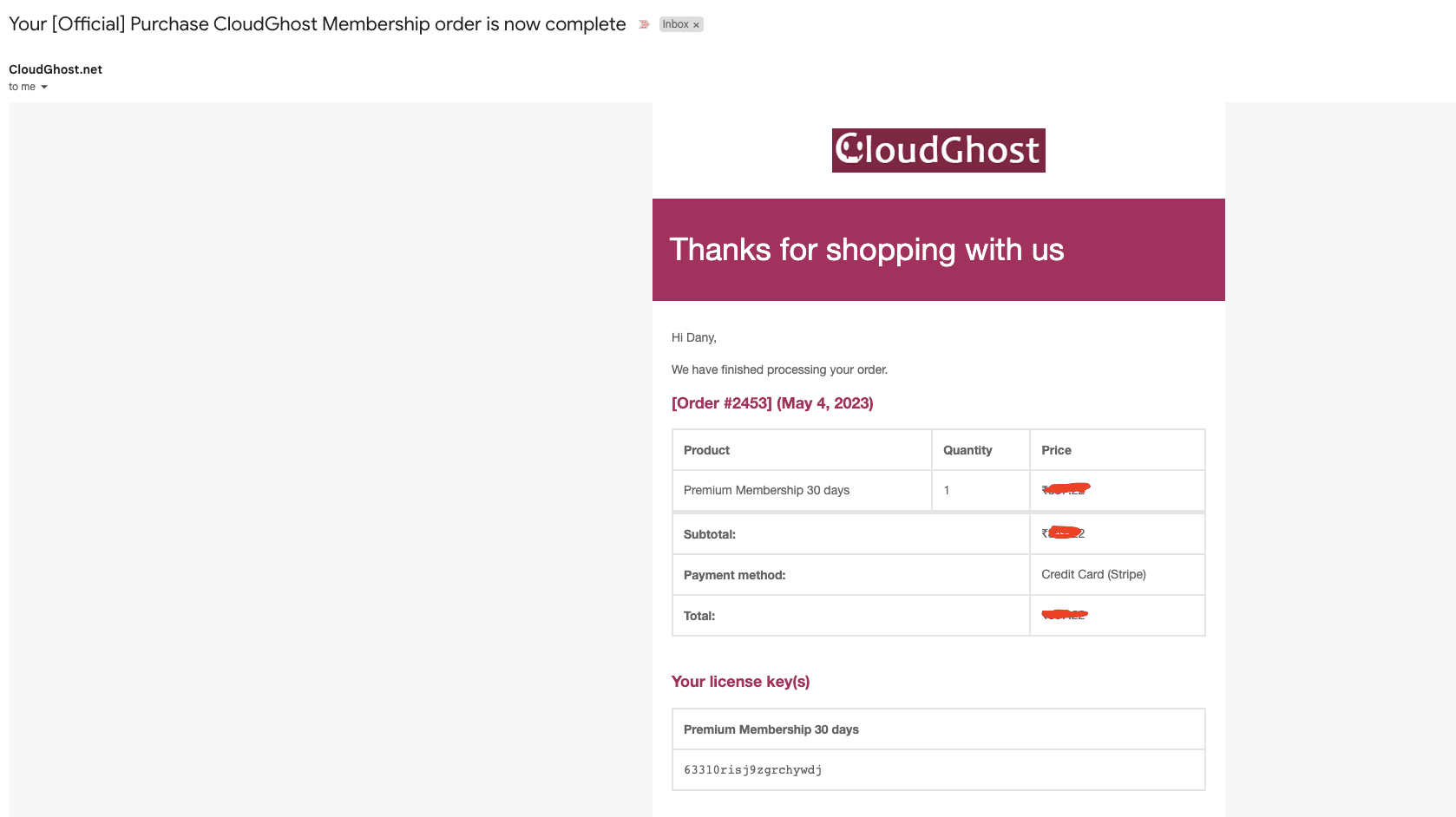
Task: Click the importance marker beside the subject
Action: [644, 24]
